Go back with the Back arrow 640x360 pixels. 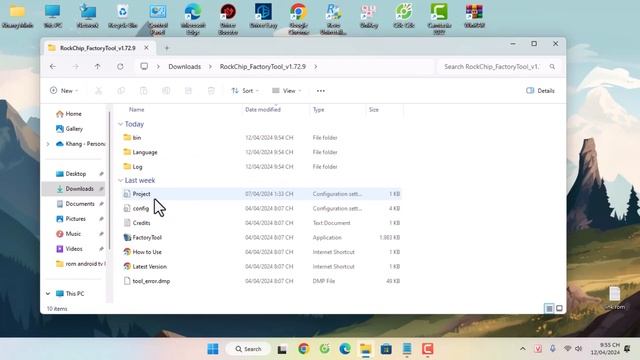pos(53,67)
